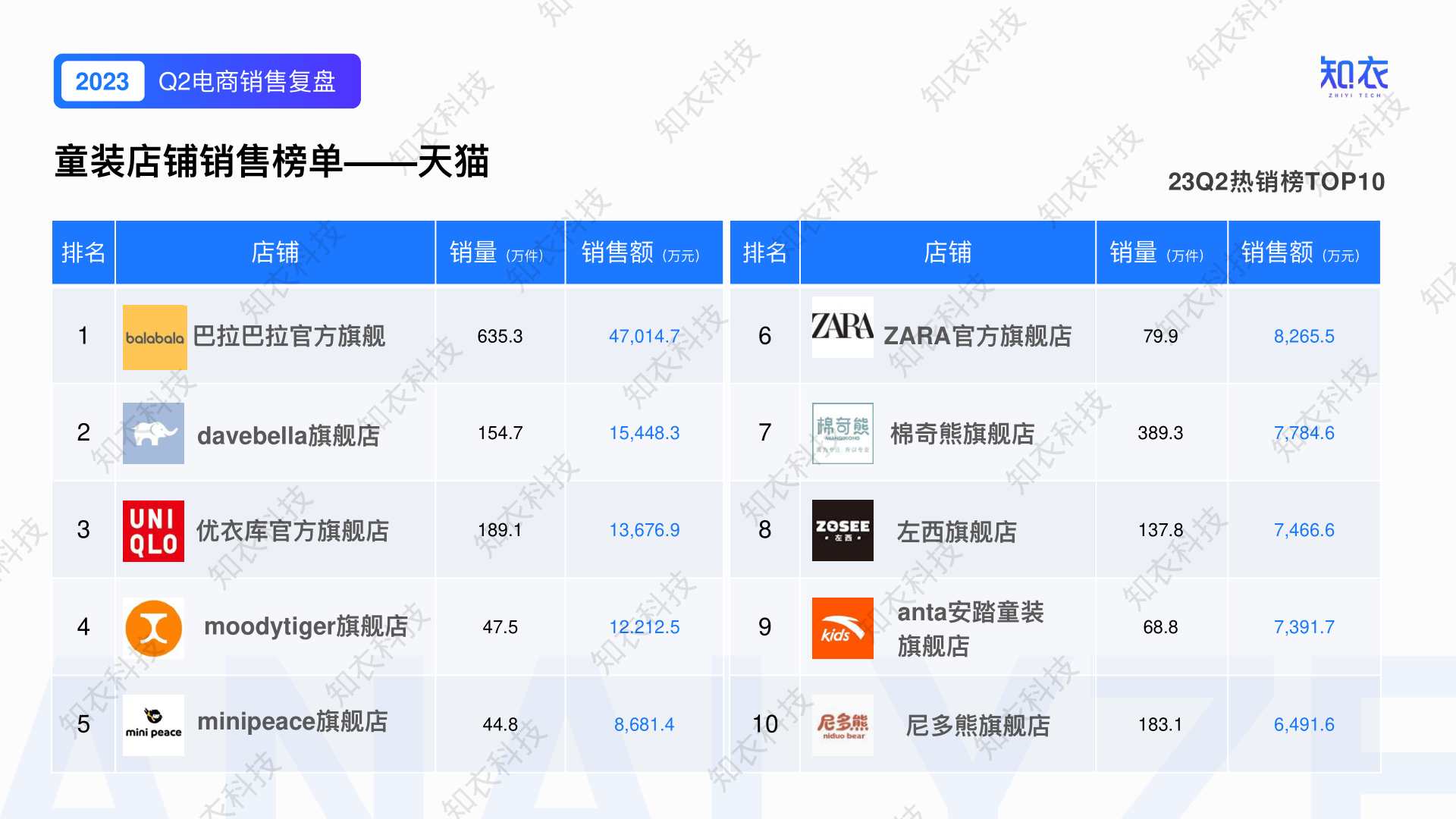Image resolution: width=1456 pixels, height=819 pixels.
Task: Click sales volume value 68.8
Action: [x=1160, y=627]
